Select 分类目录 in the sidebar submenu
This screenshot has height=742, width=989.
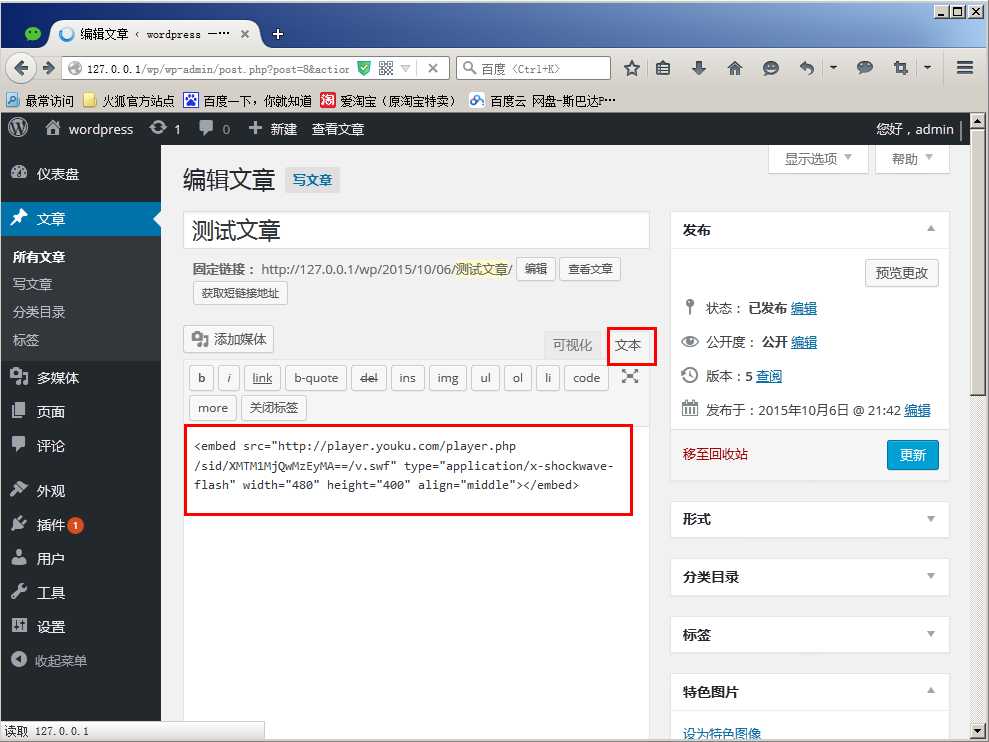click(39, 312)
